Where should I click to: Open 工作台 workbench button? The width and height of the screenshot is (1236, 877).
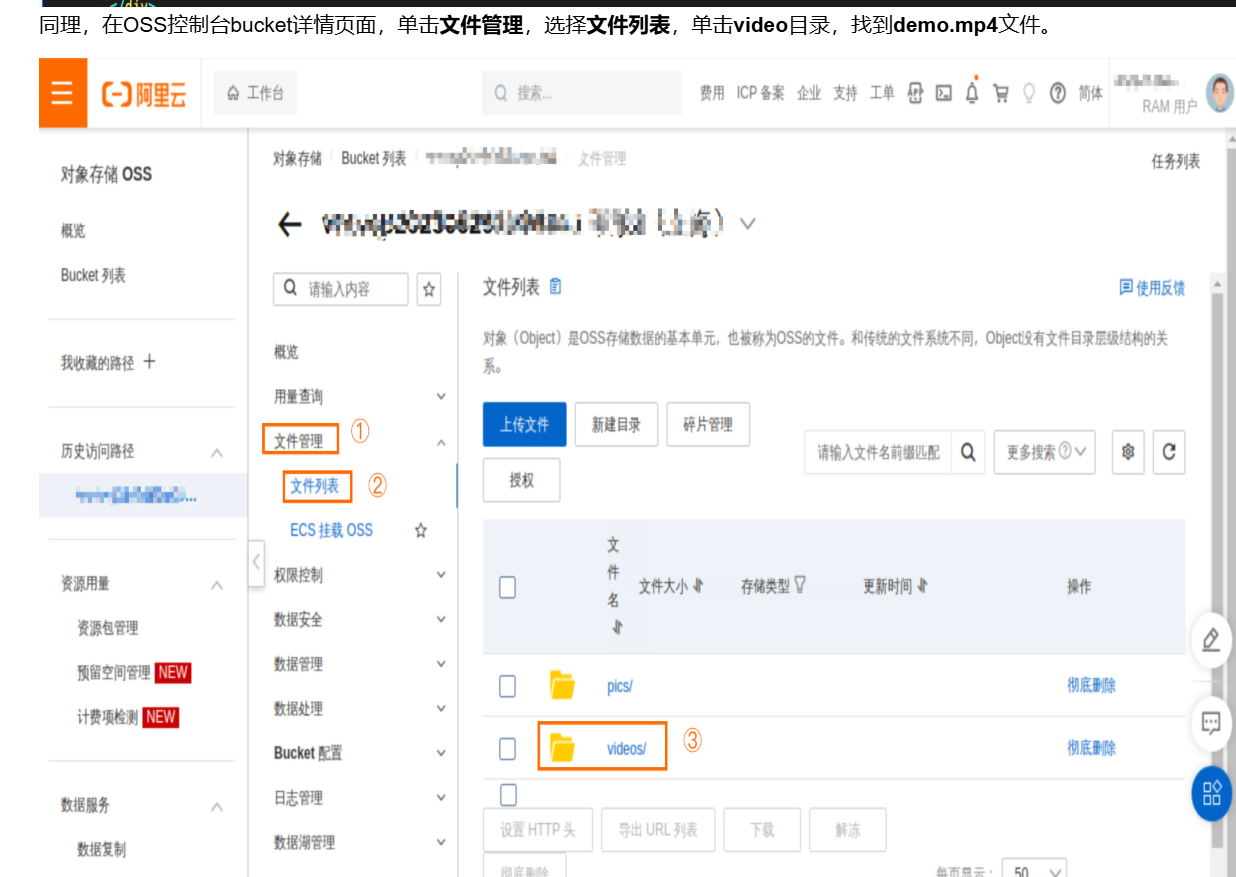point(255,93)
